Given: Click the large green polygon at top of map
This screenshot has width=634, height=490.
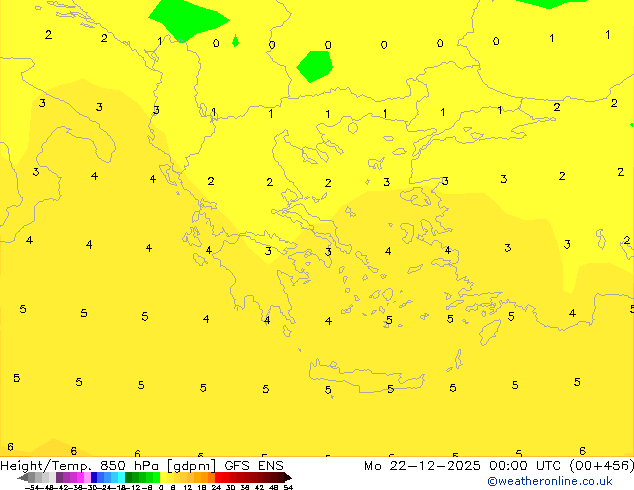Looking at the screenshot, I should pos(187,19).
